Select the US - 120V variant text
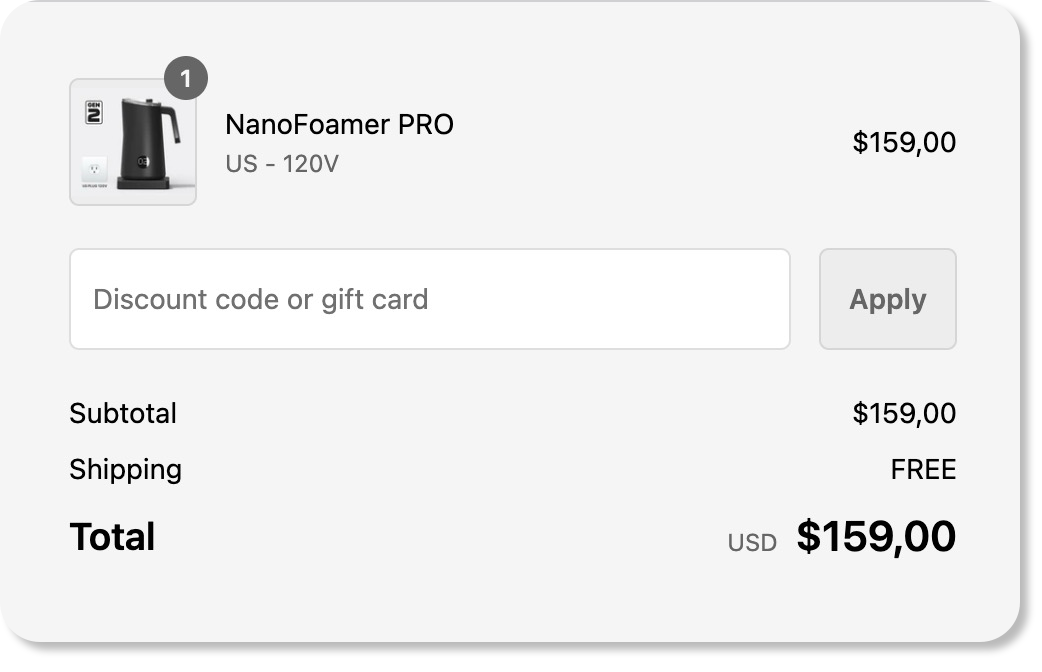Screen dimensions: 1042x672 tap(282, 163)
